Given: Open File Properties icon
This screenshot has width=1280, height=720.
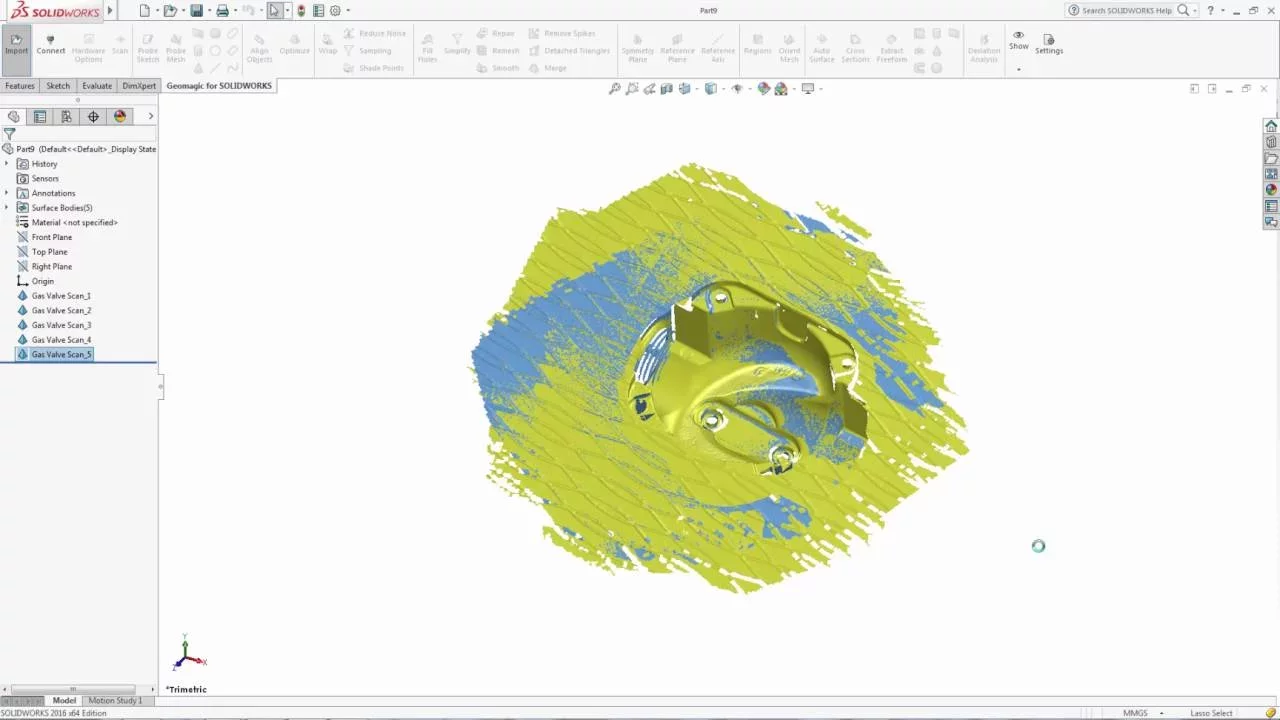Looking at the screenshot, I should coord(318,10).
